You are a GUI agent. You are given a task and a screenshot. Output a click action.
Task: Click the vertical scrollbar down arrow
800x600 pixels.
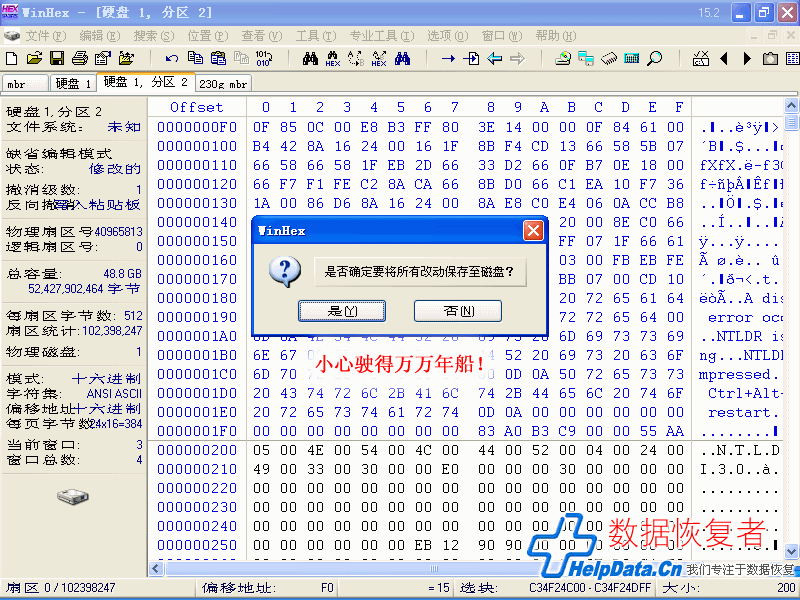[791, 551]
